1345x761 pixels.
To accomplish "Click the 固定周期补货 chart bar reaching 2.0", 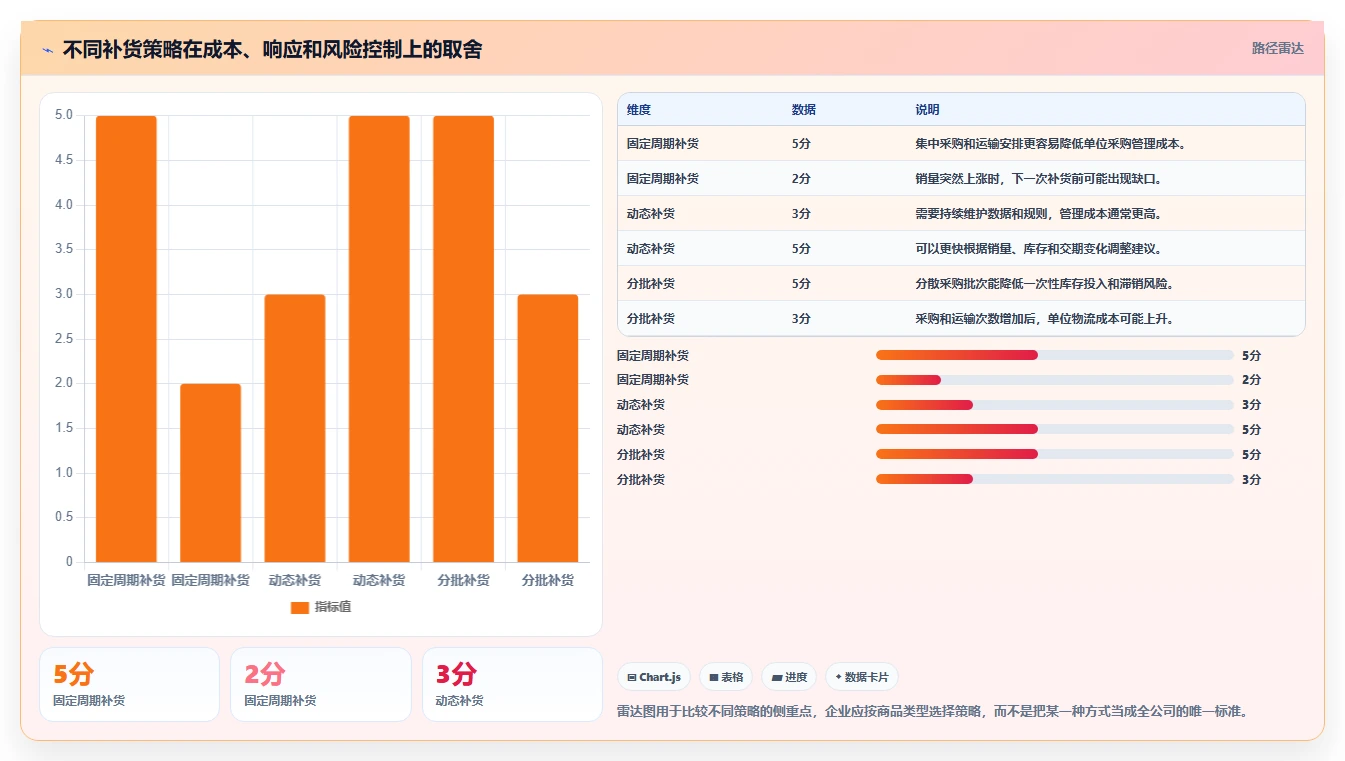I will 211,473.
